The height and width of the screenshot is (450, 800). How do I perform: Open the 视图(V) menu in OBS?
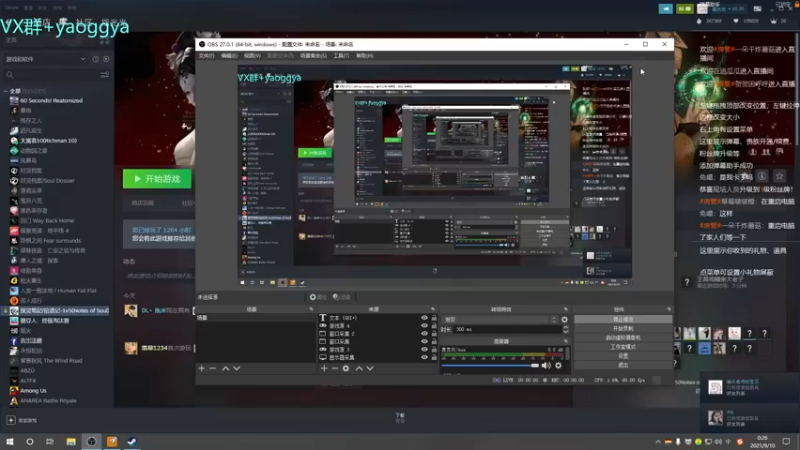point(252,56)
